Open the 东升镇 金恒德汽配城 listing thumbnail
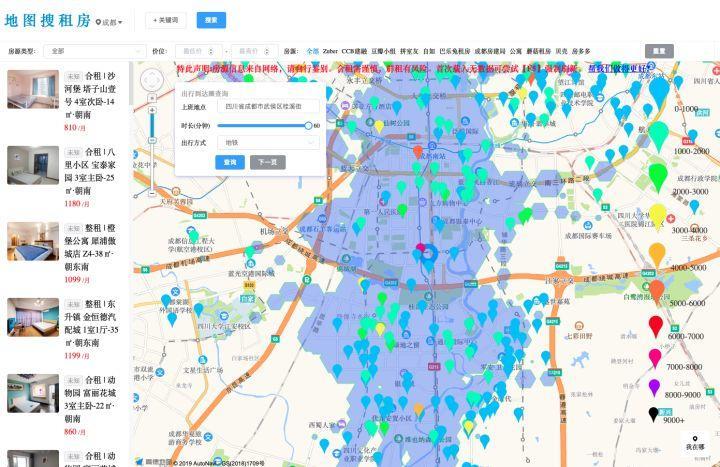This screenshot has width=720, height=467. 33,317
